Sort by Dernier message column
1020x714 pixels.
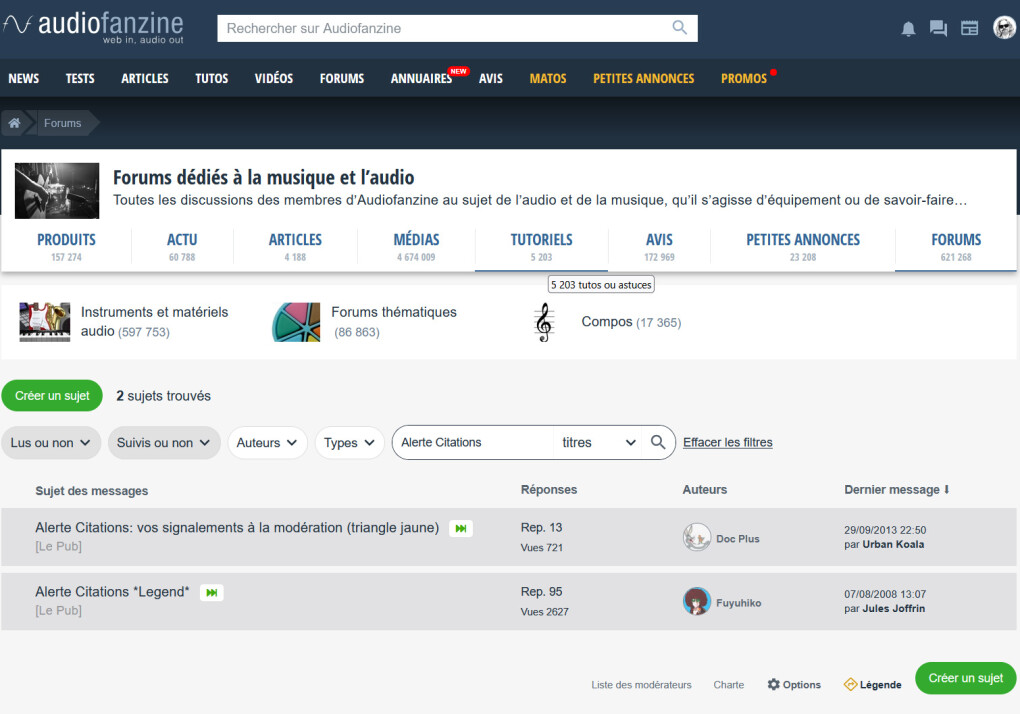click(x=896, y=490)
